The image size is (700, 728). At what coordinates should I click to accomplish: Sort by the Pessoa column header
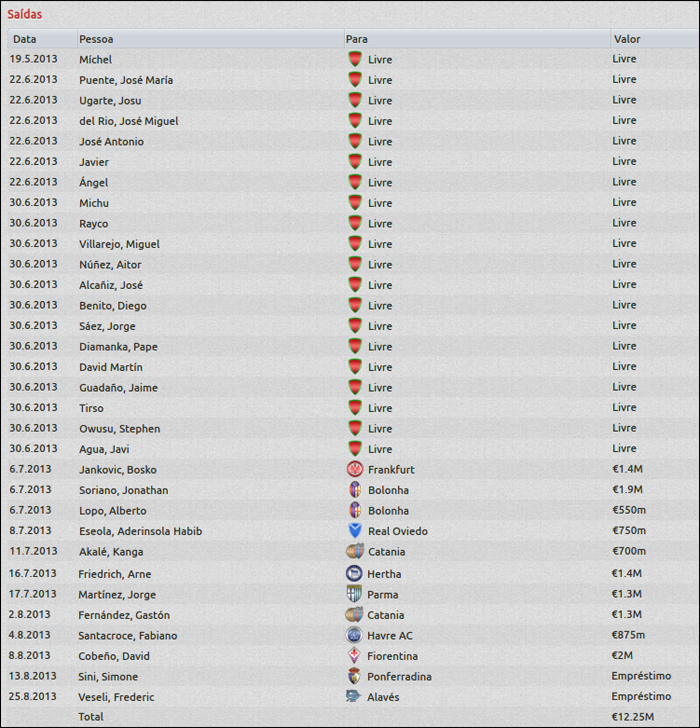click(x=96, y=39)
